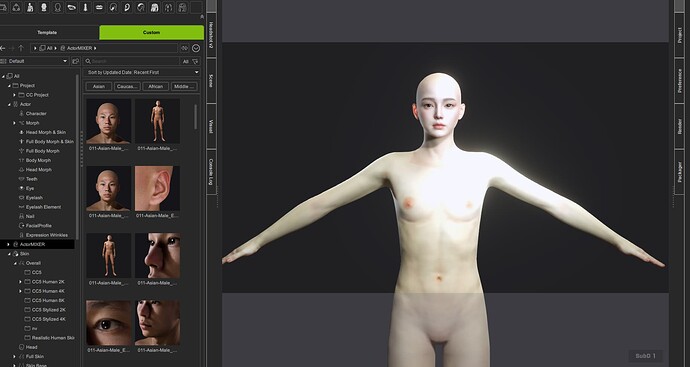The width and height of the screenshot is (690, 367).
Task: Go forward with the right arrow icon
Action: (12, 48)
